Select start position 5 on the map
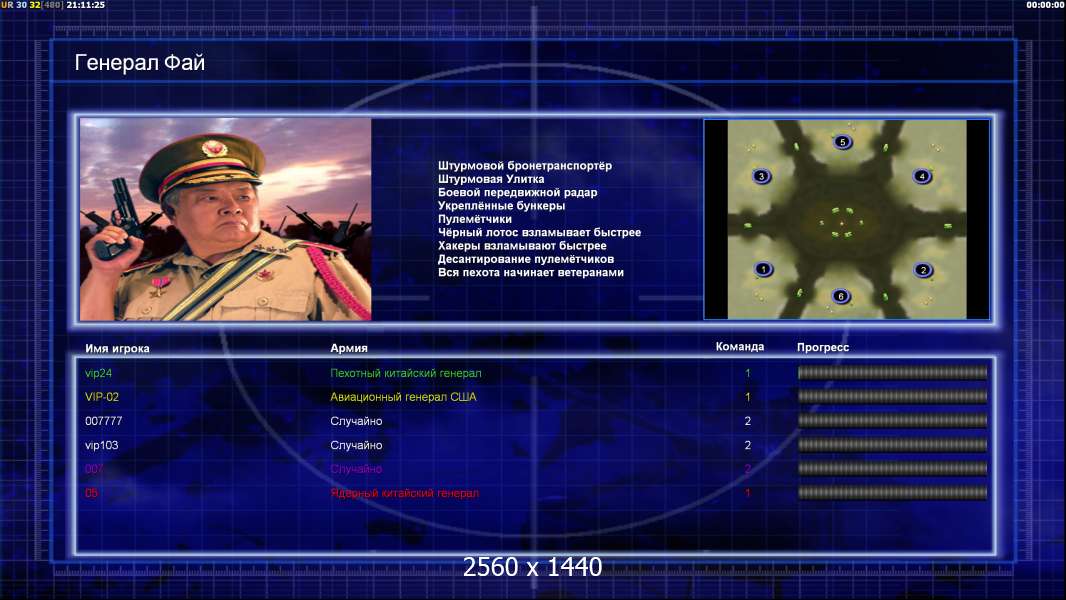The image size is (1066, 600). coord(842,142)
